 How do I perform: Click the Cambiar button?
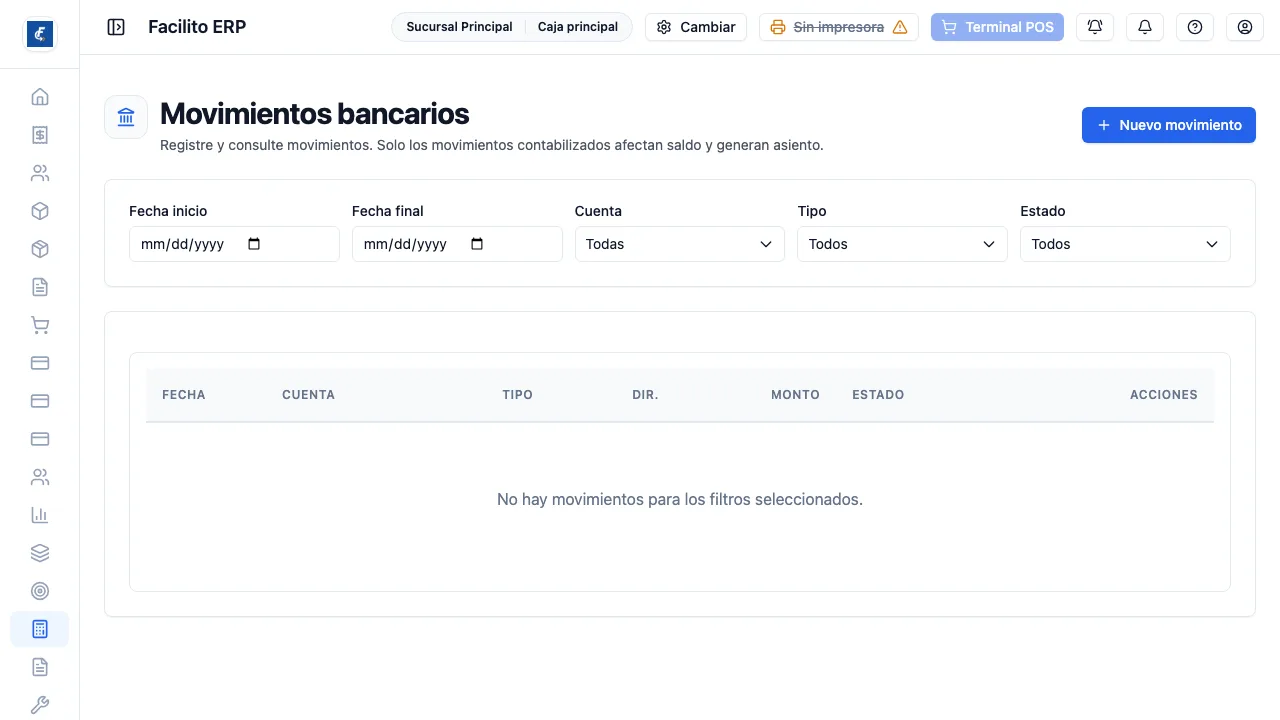696,27
